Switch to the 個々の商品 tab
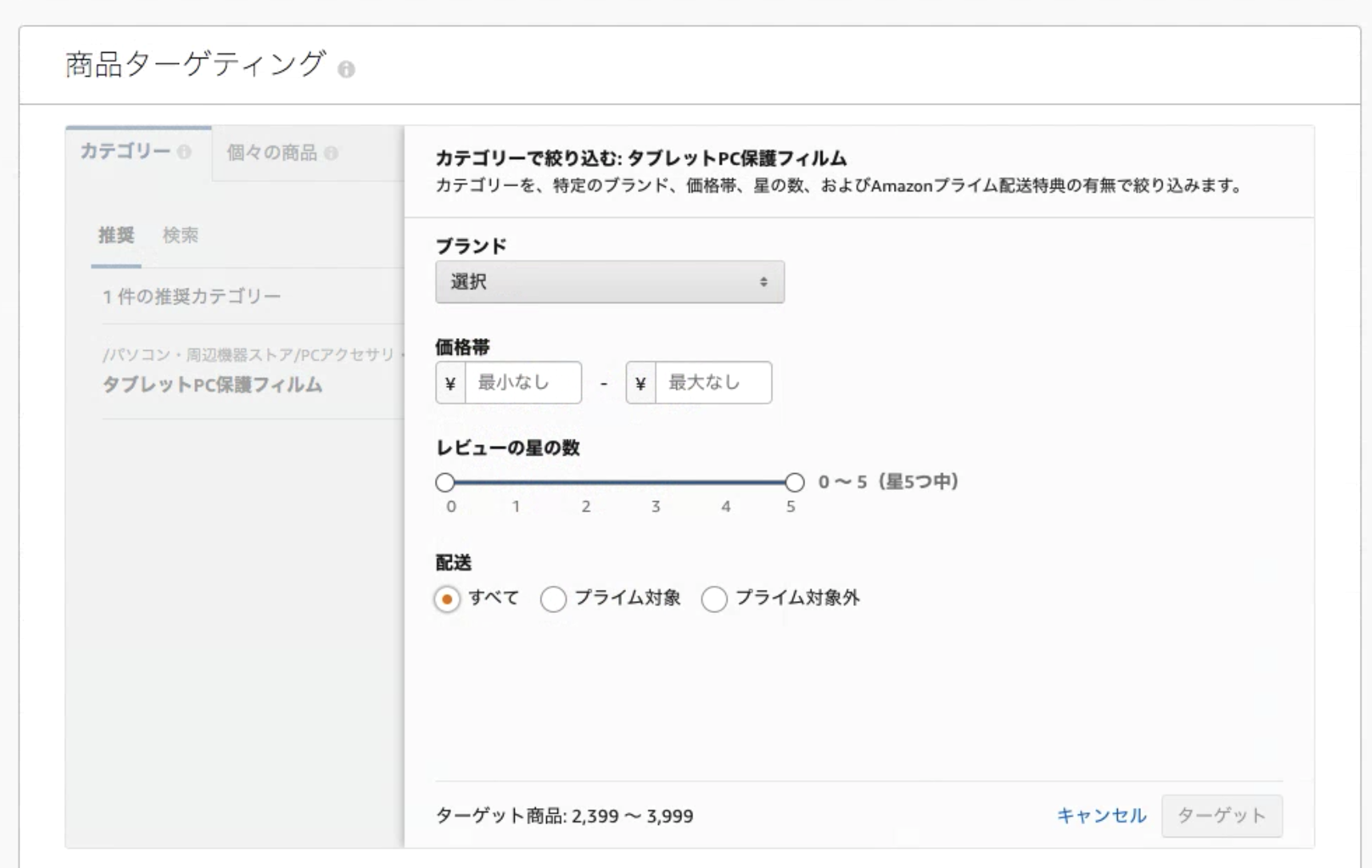The width and height of the screenshot is (1372, 868). (282, 153)
